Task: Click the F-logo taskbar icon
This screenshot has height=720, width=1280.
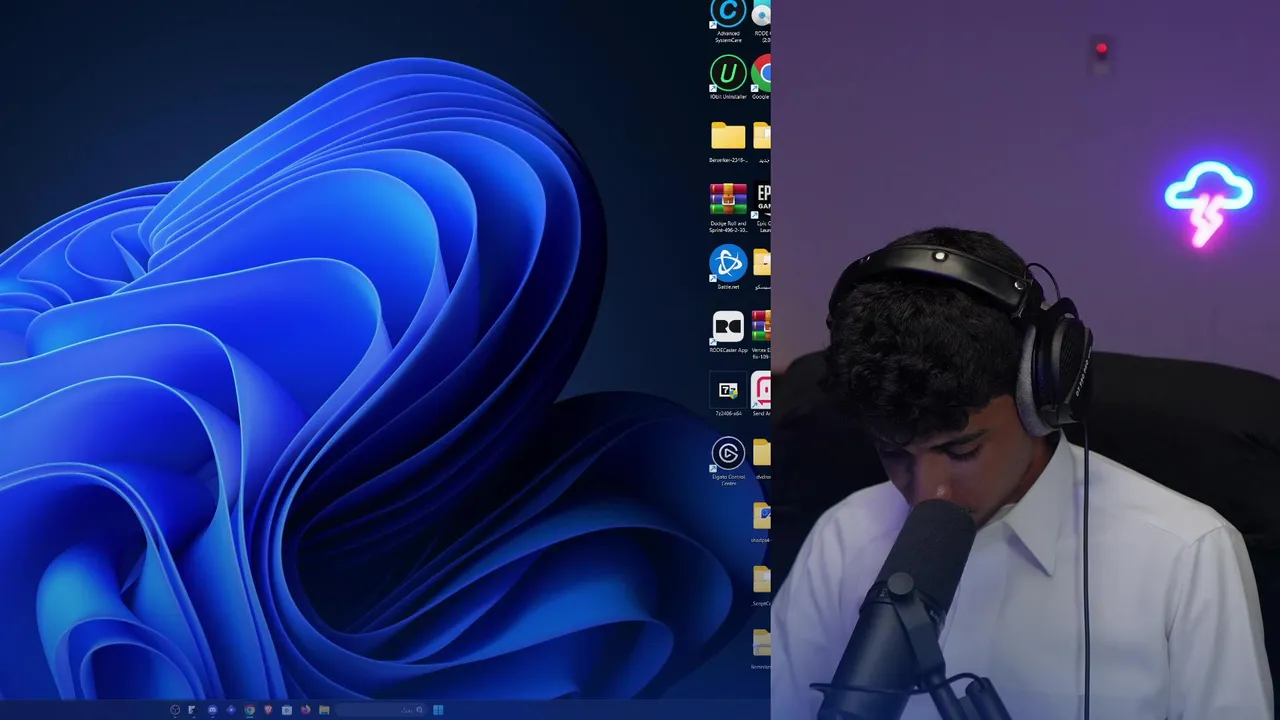Action: click(x=192, y=710)
